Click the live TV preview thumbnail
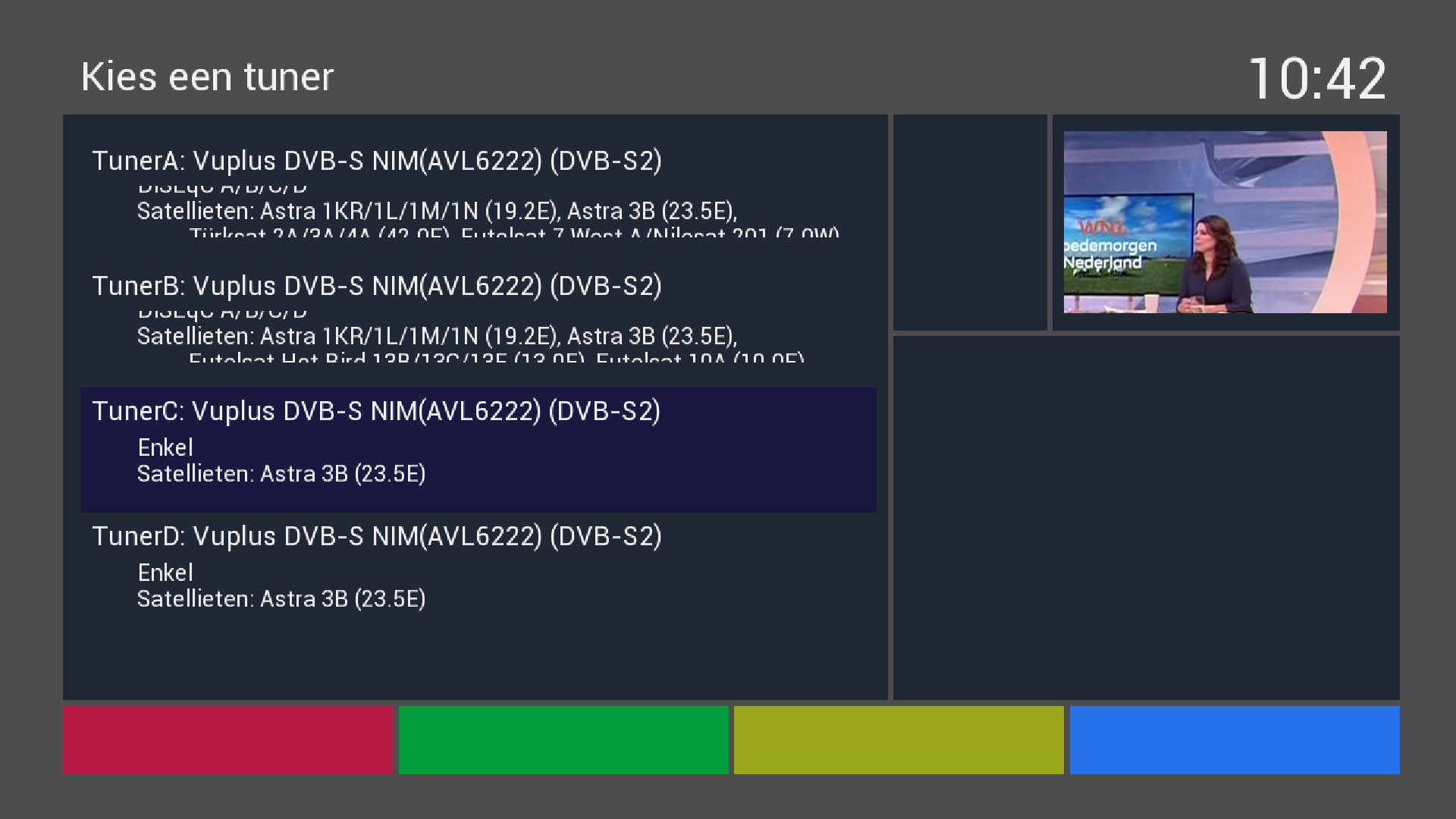1456x819 pixels. 1225,222
